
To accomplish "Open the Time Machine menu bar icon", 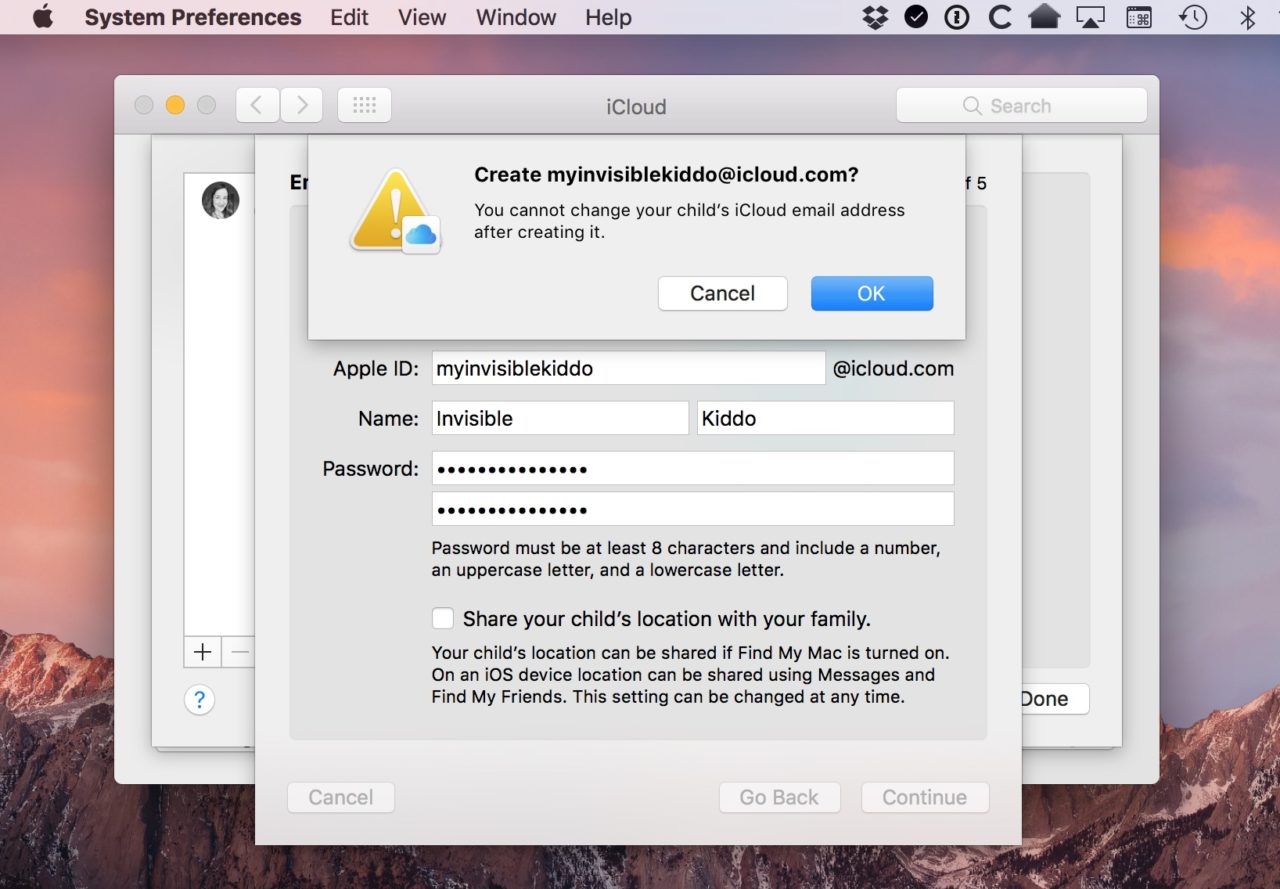I will pyautogui.click(x=1192, y=17).
